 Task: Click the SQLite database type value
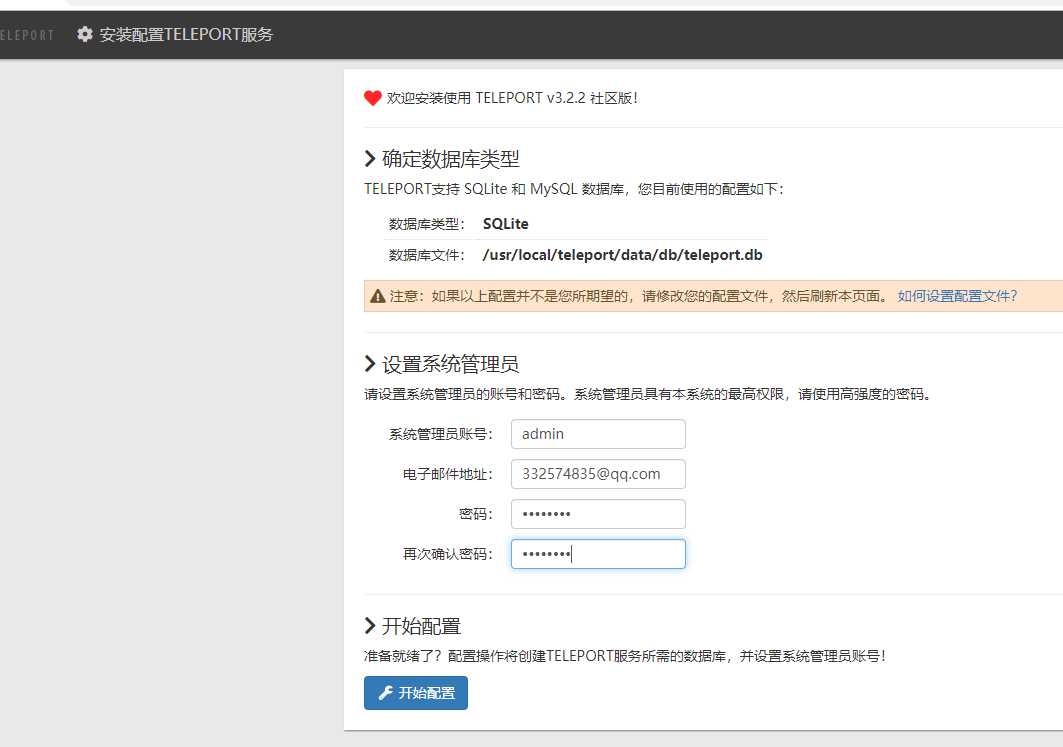(505, 224)
